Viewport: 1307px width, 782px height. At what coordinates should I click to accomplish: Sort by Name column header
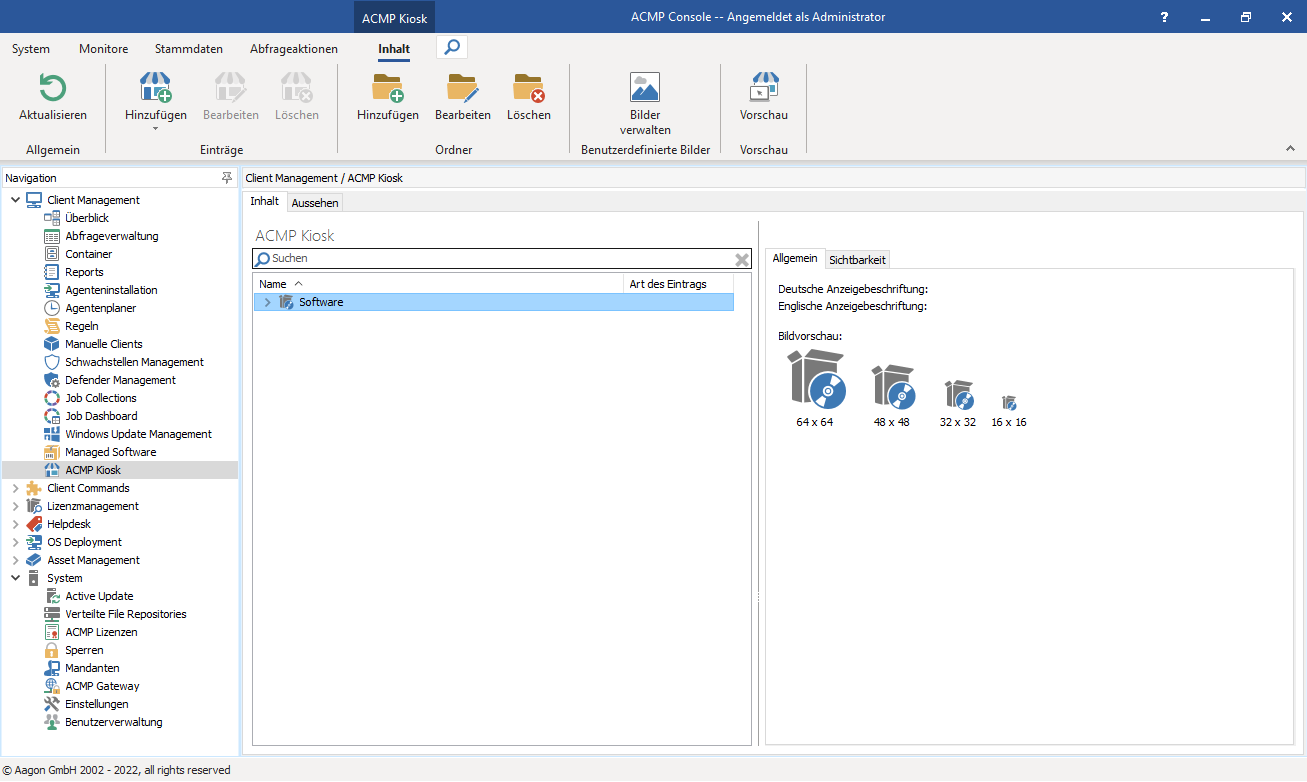(x=437, y=284)
